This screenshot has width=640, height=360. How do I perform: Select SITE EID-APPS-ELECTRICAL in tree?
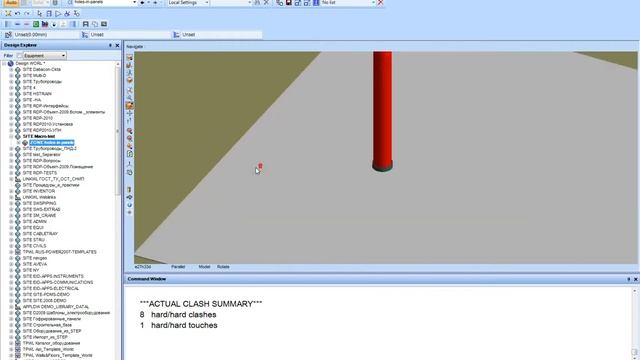coord(51,289)
